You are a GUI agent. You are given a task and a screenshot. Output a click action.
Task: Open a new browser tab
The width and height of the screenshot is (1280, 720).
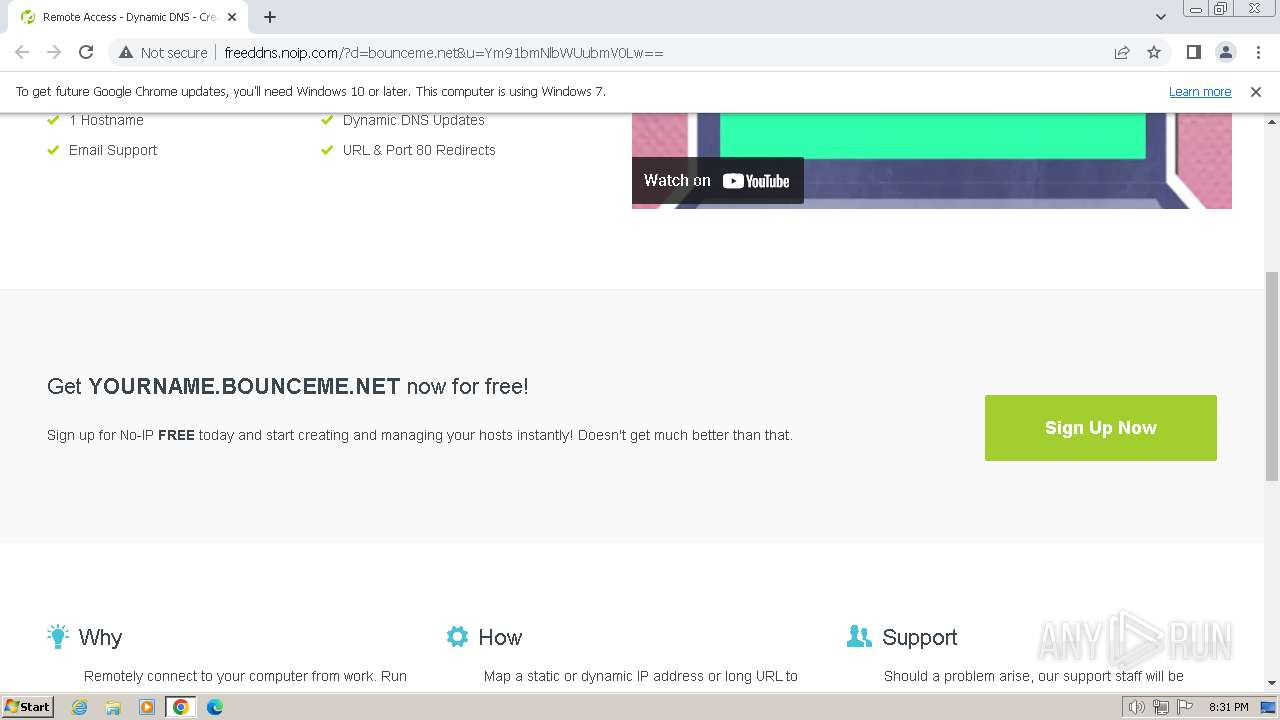(270, 17)
